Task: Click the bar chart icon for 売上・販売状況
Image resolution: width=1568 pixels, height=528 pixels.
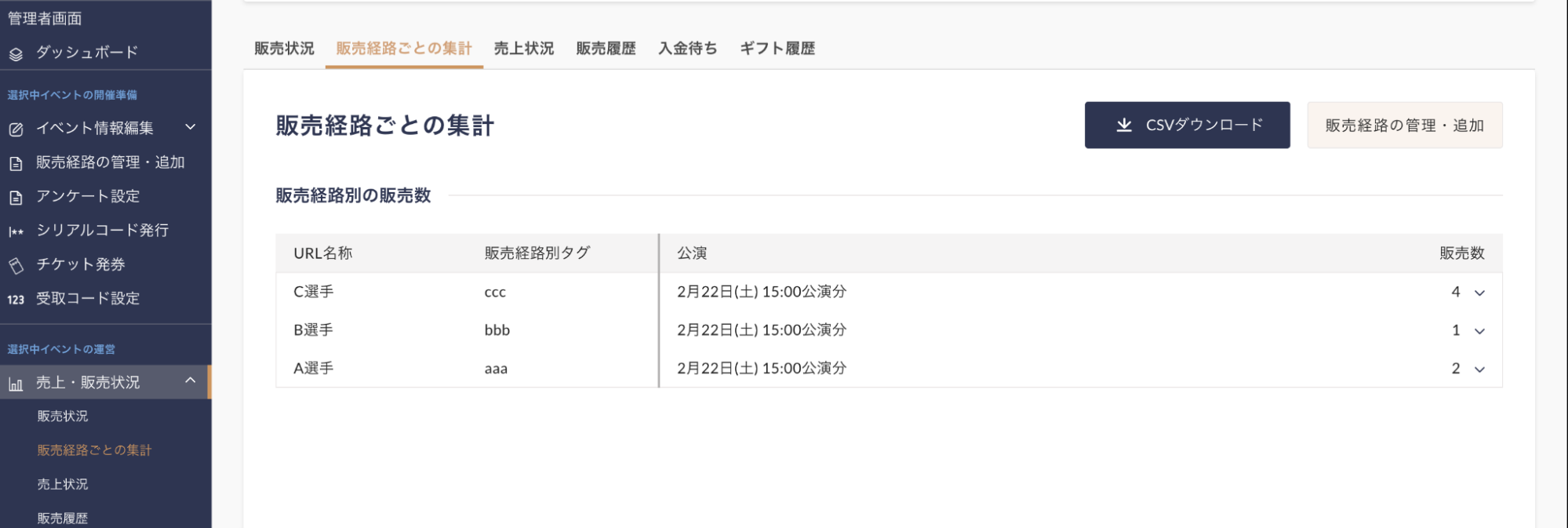Action: click(x=16, y=384)
